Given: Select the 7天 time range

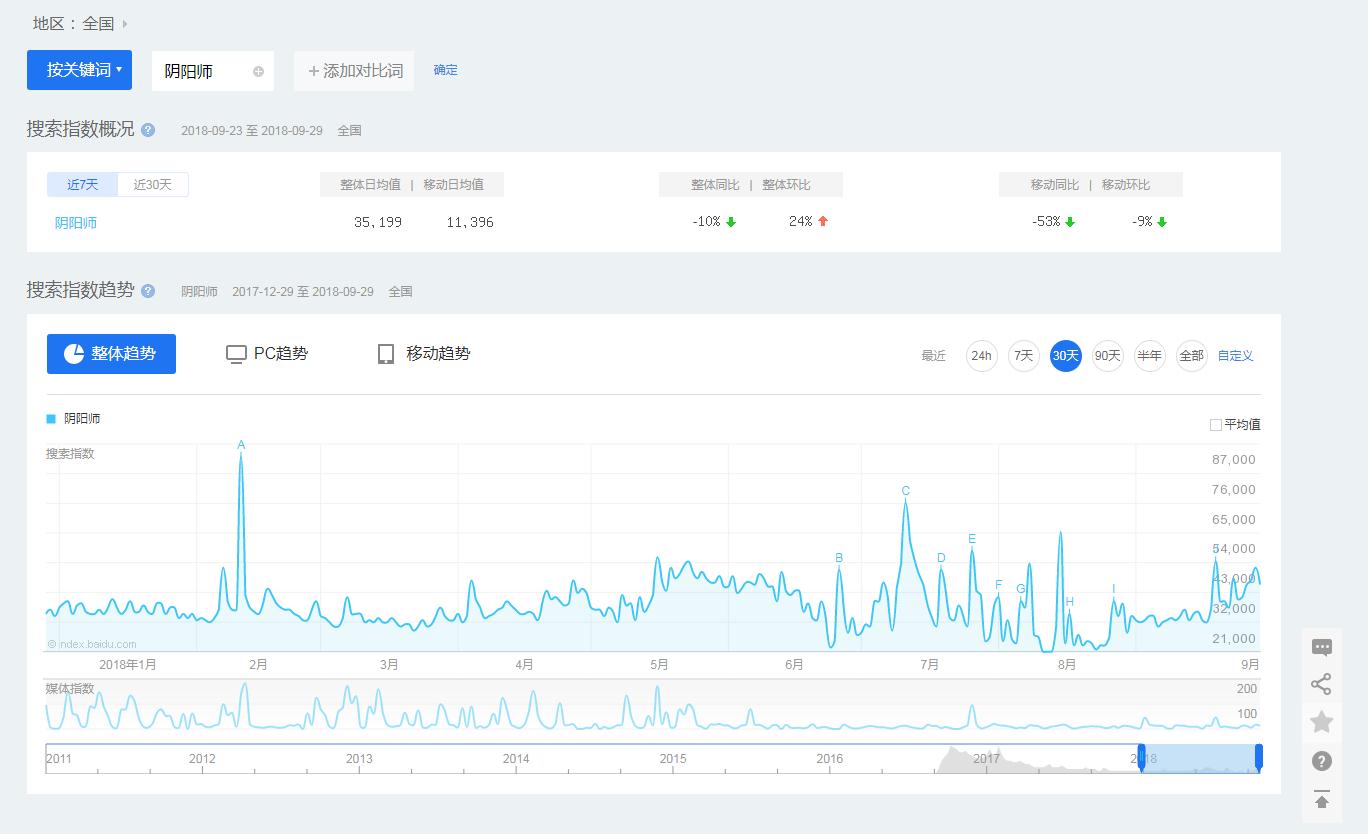Looking at the screenshot, I should click(x=1024, y=356).
